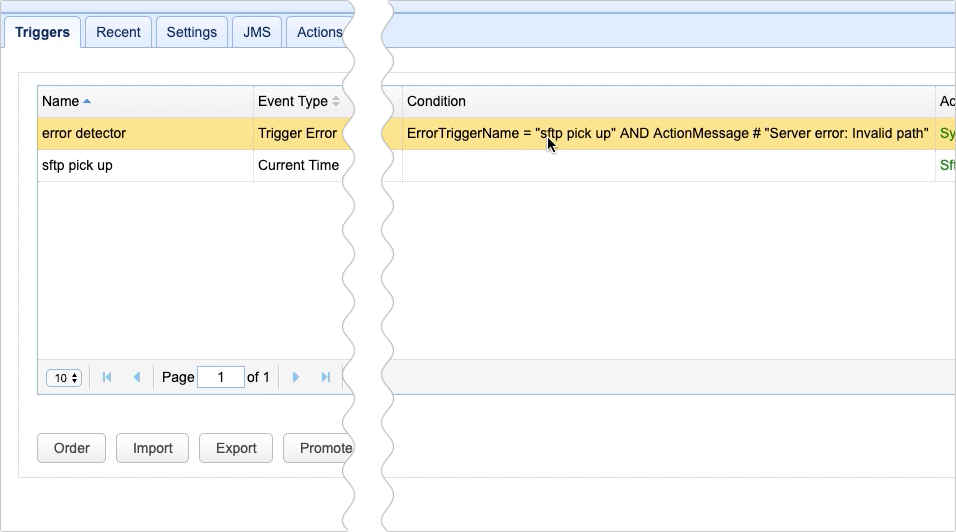Click the Event Type column sort icon
The image size is (956, 532).
point(336,101)
